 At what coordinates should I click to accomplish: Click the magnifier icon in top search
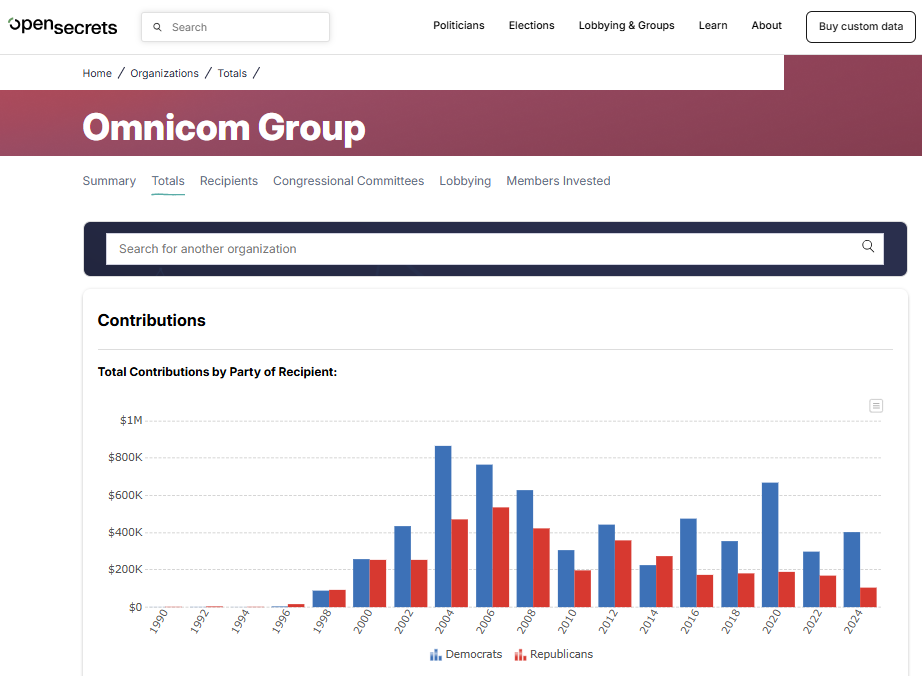(158, 28)
